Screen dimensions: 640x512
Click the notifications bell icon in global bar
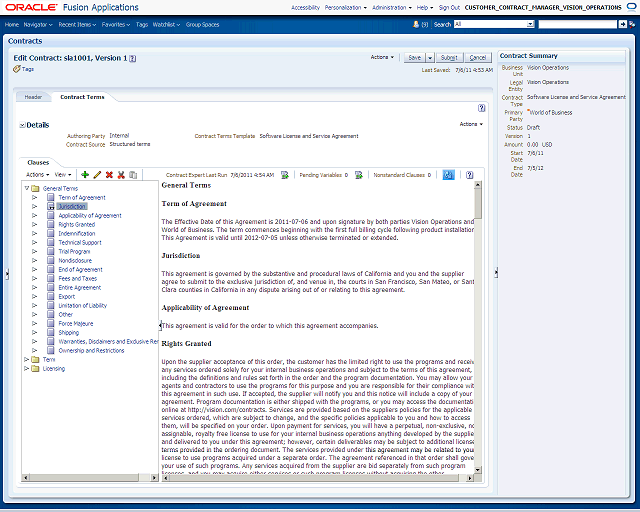click(x=416, y=24)
